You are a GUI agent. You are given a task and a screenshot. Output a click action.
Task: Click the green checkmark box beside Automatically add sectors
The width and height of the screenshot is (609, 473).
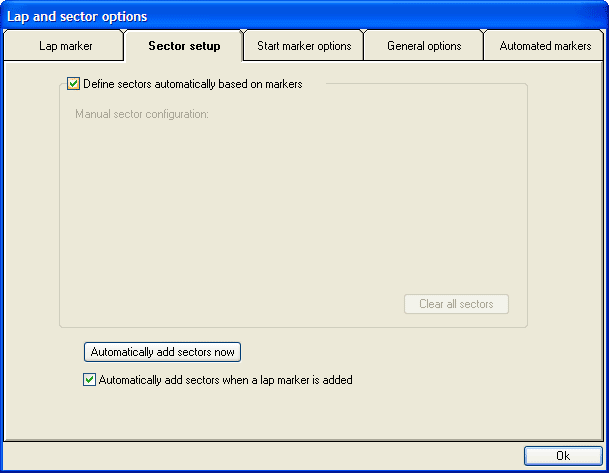[90, 380]
